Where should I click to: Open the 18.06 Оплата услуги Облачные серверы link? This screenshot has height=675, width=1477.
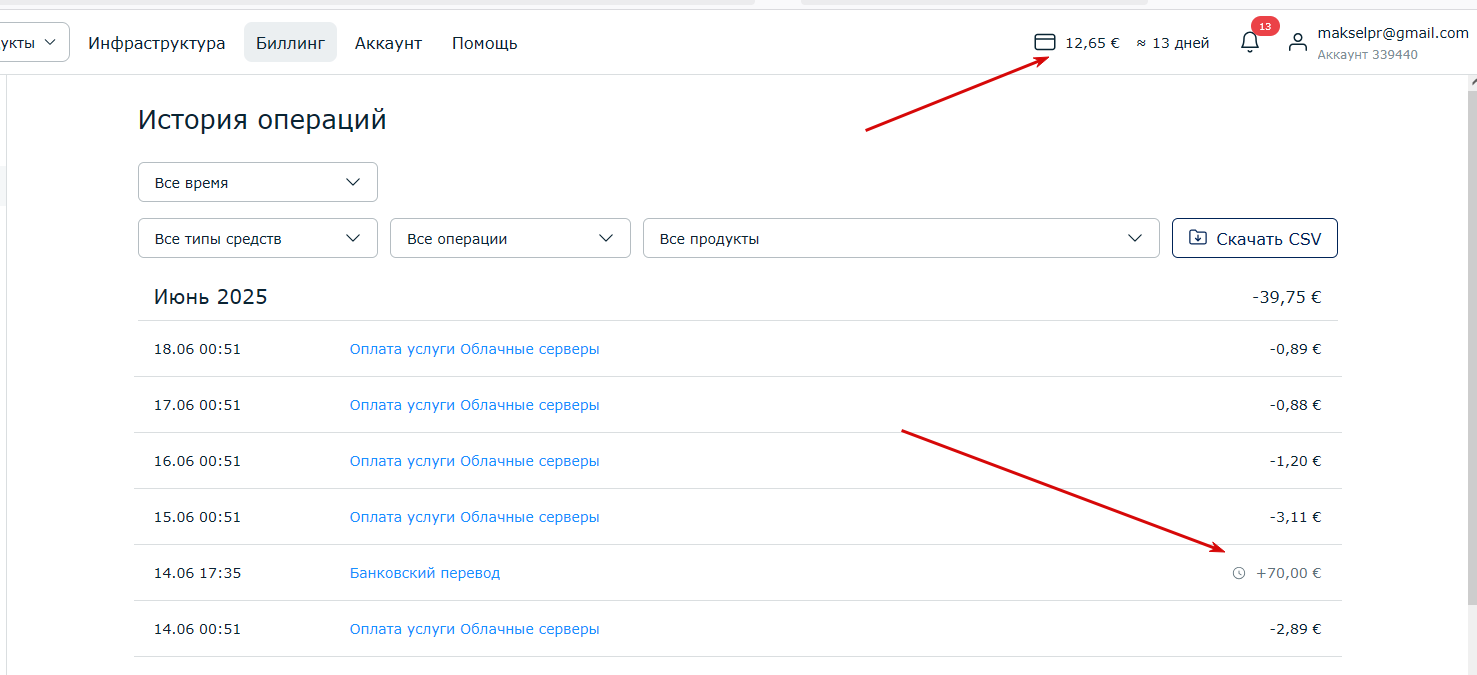click(474, 349)
